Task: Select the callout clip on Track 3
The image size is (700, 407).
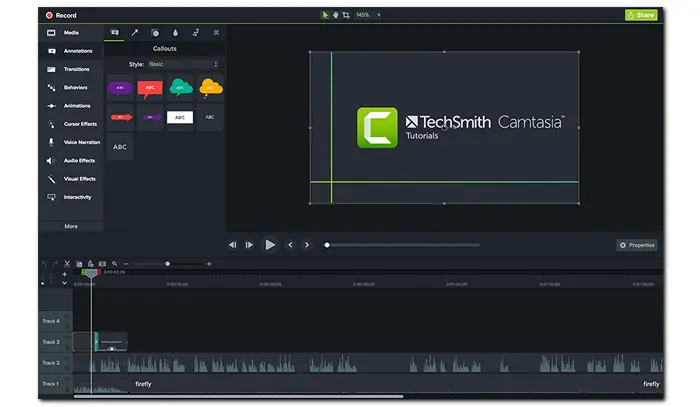Action: (x=112, y=342)
